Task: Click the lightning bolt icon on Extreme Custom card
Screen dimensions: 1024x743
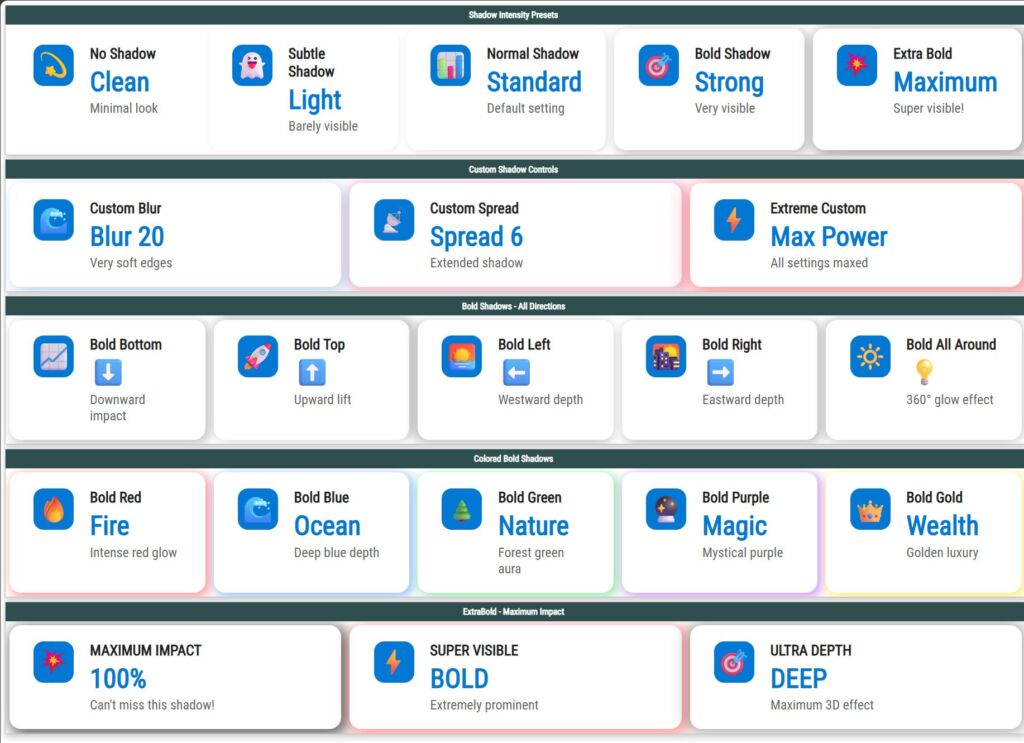Action: point(734,220)
